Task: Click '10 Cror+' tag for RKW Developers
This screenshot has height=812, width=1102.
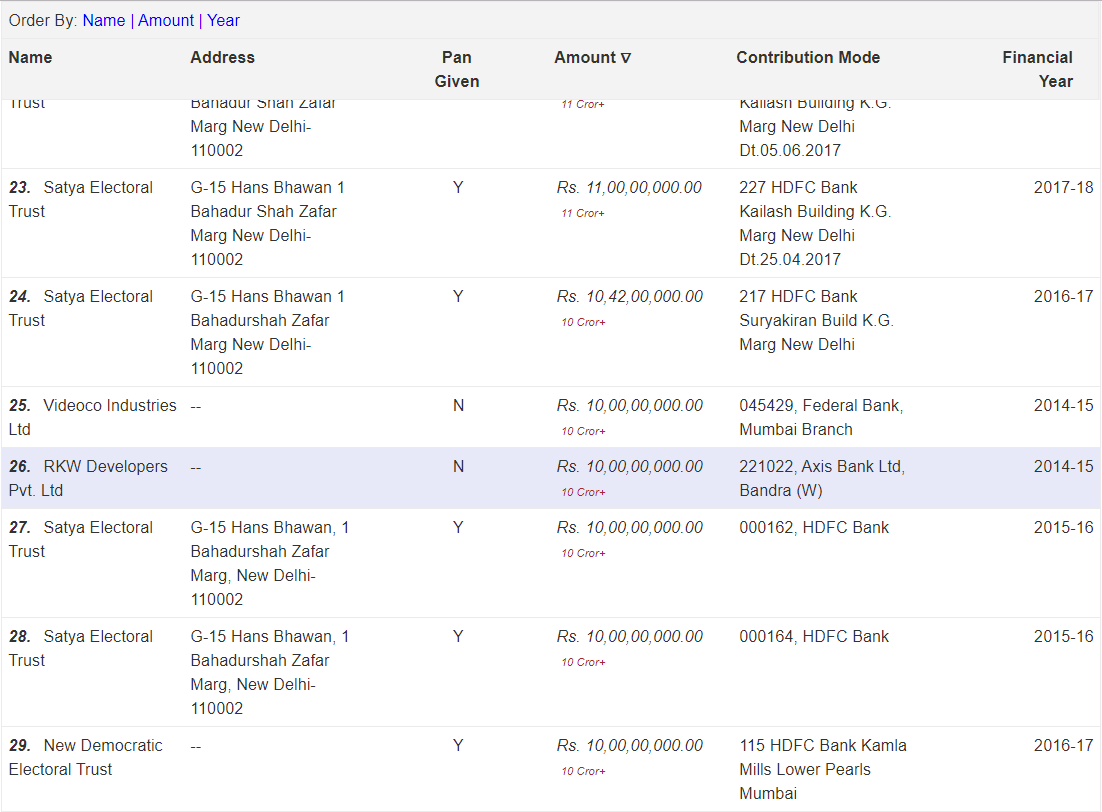Action: pos(583,492)
